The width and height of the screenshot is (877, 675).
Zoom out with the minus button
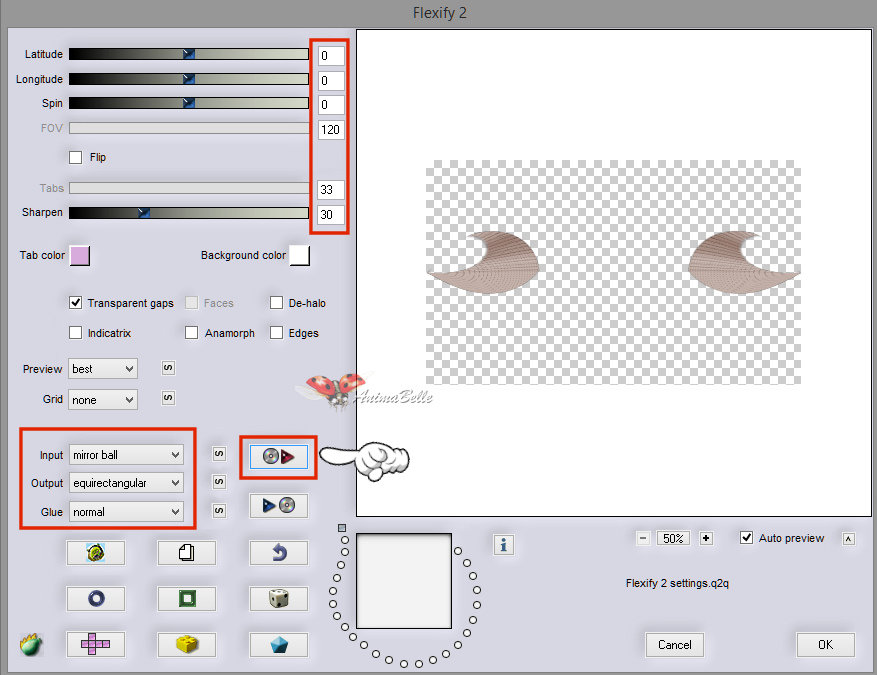point(643,538)
